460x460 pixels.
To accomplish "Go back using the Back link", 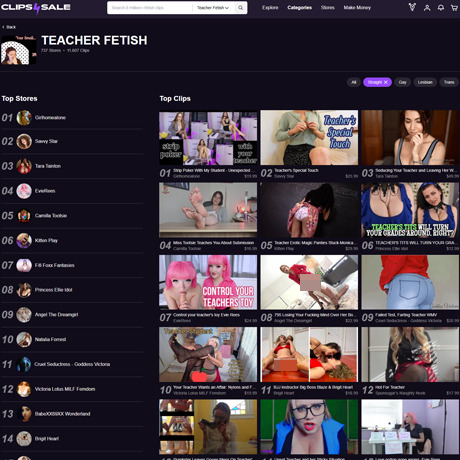I will pyautogui.click(x=9, y=27).
